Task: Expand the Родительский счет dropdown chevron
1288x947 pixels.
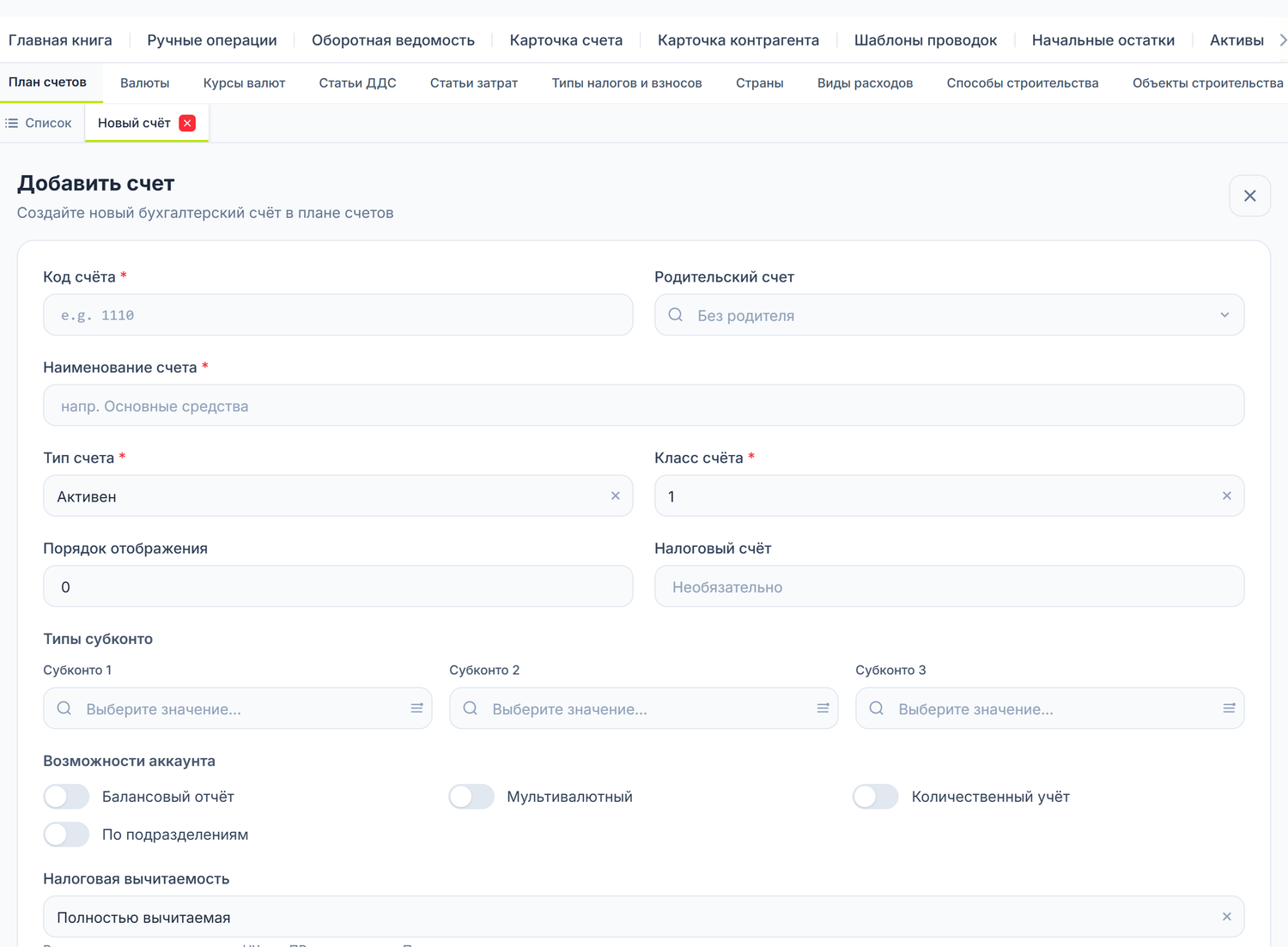Action: pos(1224,315)
